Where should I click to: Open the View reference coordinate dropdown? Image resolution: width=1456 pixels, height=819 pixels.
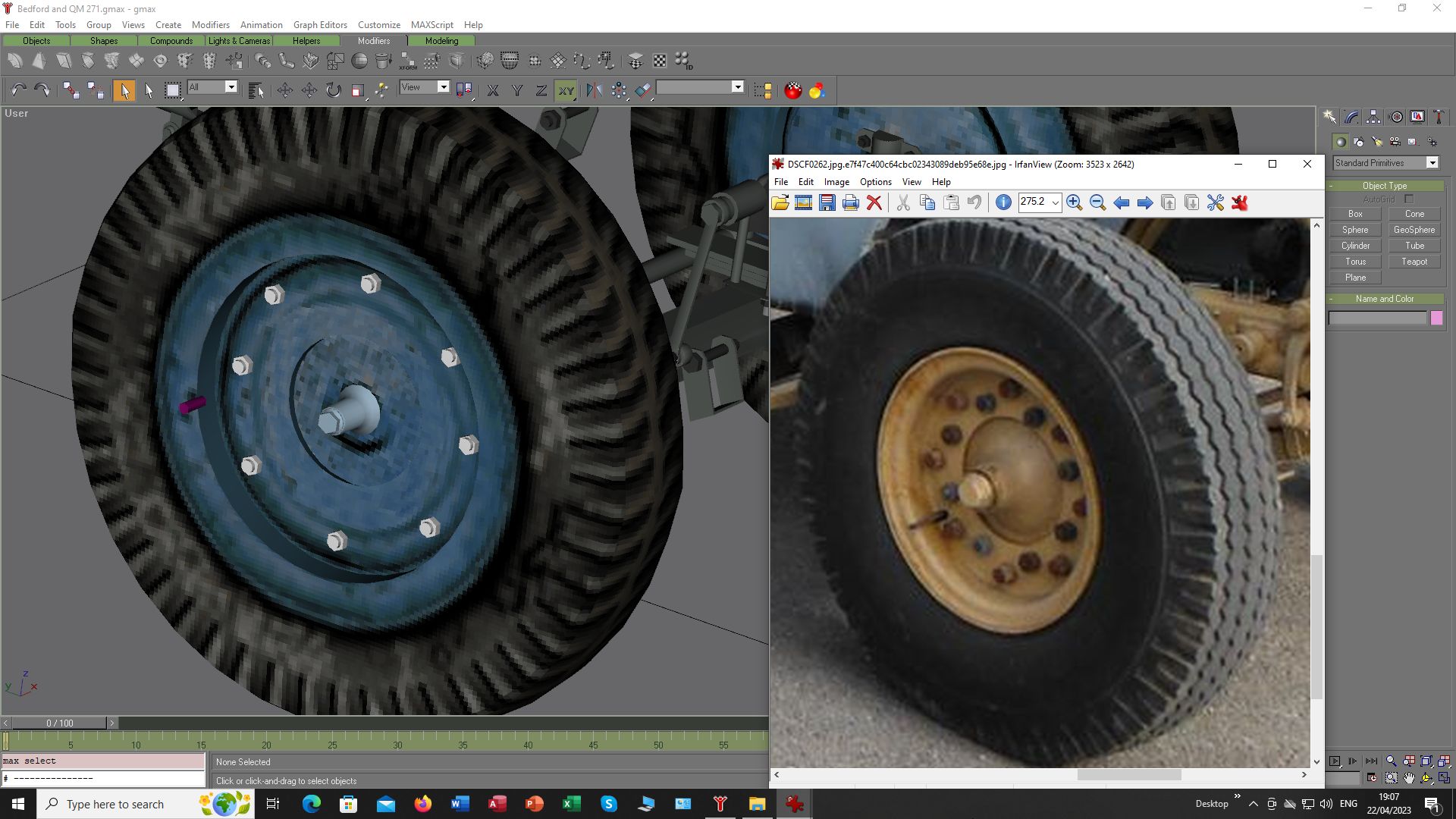pyautogui.click(x=444, y=87)
